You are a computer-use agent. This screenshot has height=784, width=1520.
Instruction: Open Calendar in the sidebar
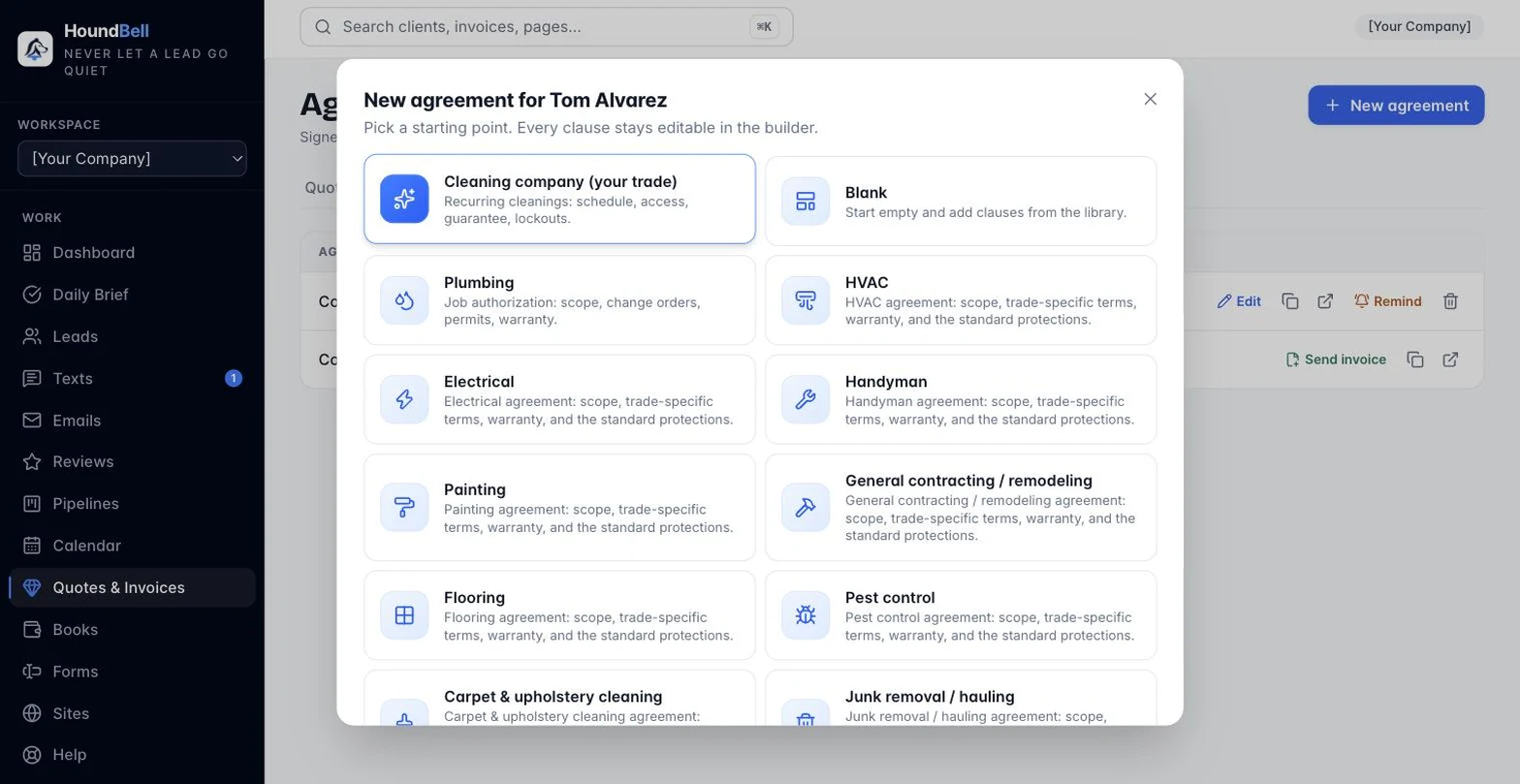[x=133, y=546]
